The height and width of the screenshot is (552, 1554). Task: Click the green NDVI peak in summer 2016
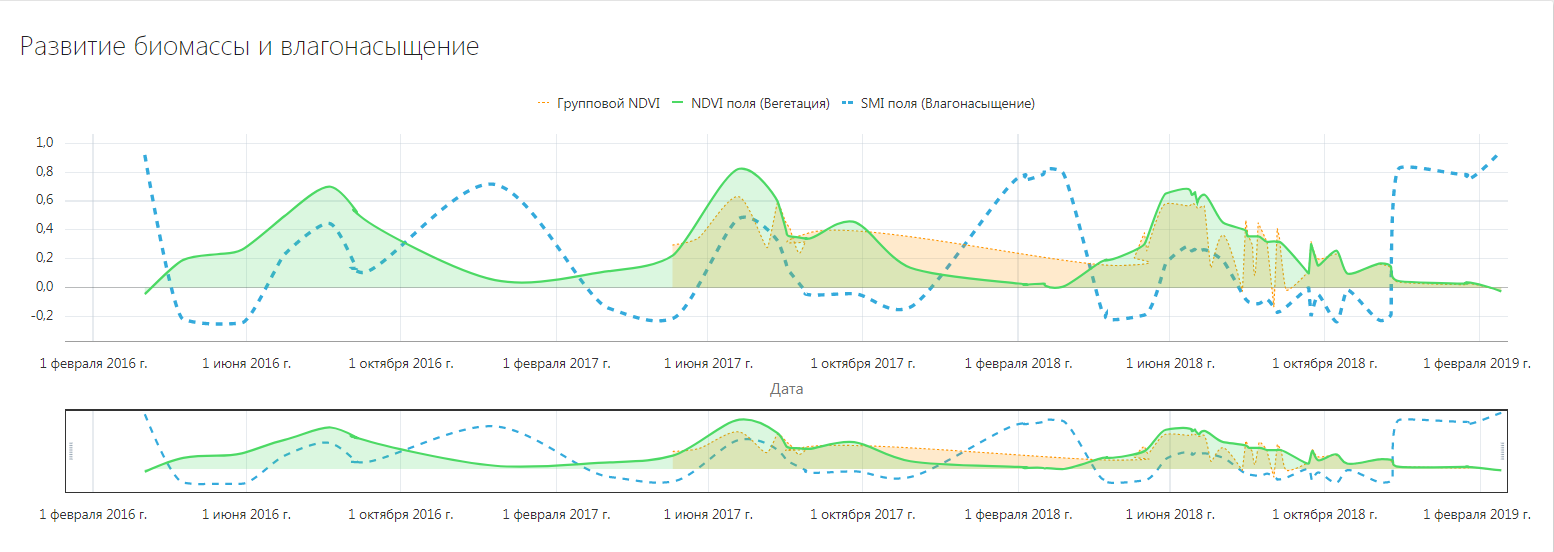[328, 187]
